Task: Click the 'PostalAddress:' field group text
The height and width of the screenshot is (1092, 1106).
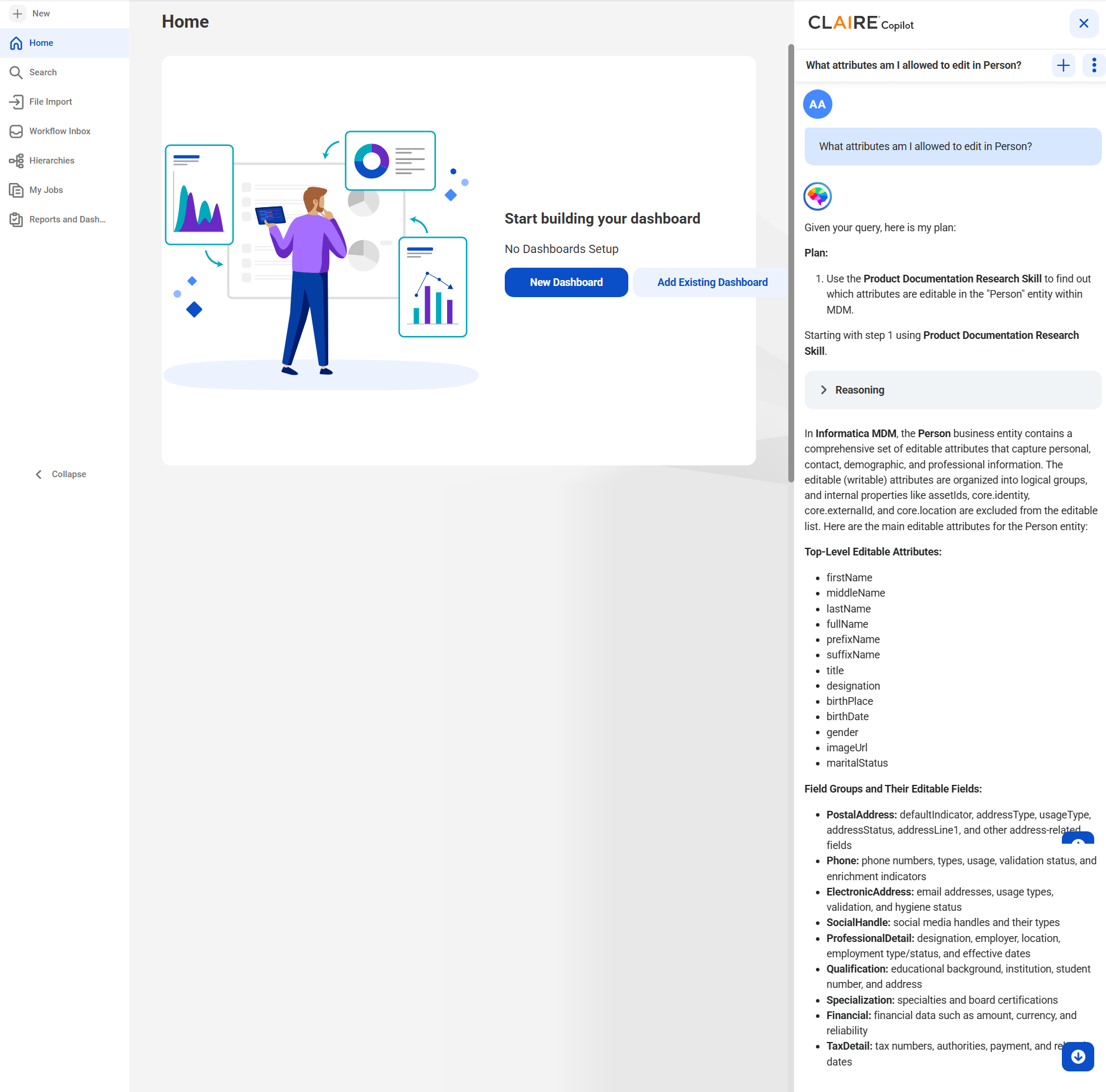Action: 861,815
